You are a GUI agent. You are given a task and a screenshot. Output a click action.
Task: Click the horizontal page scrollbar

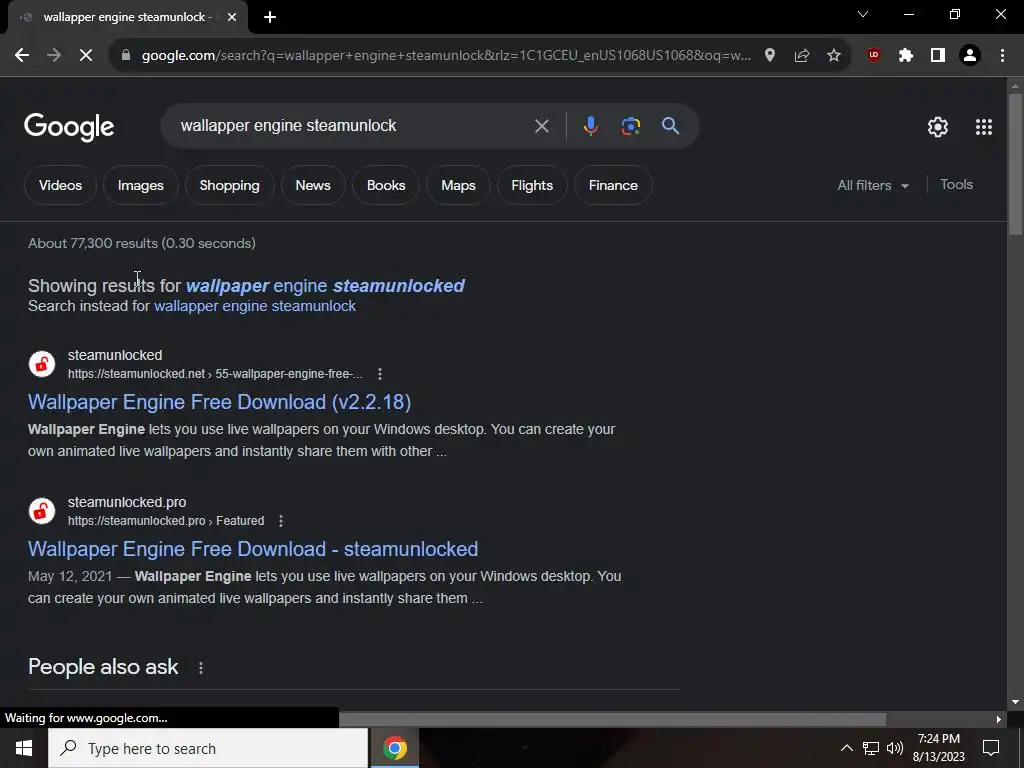pyautogui.click(x=613, y=719)
